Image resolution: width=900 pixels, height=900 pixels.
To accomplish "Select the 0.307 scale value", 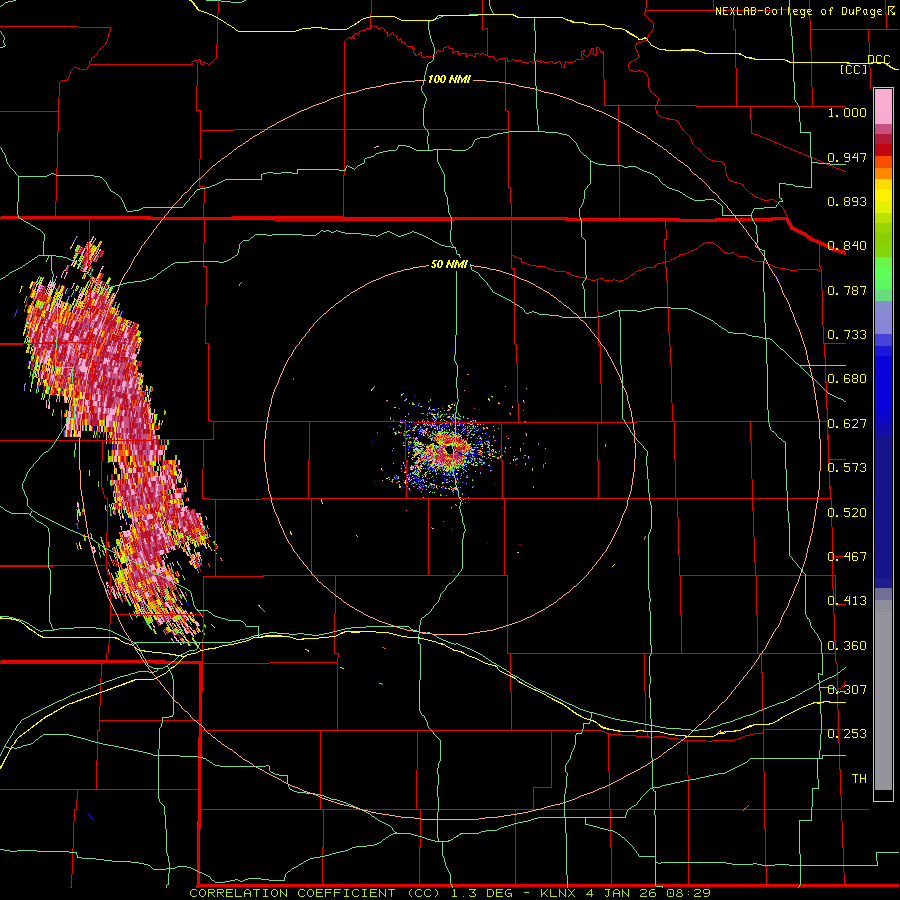I will (847, 690).
